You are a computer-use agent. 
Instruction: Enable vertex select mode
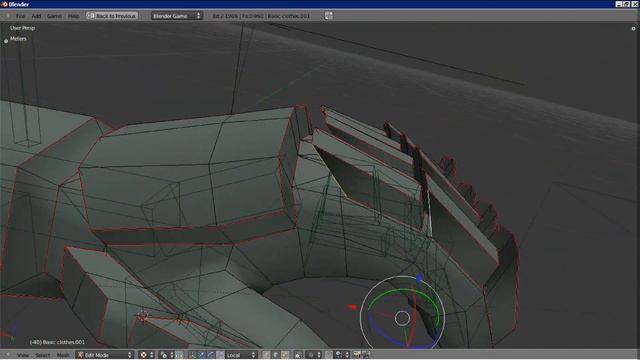(267, 355)
